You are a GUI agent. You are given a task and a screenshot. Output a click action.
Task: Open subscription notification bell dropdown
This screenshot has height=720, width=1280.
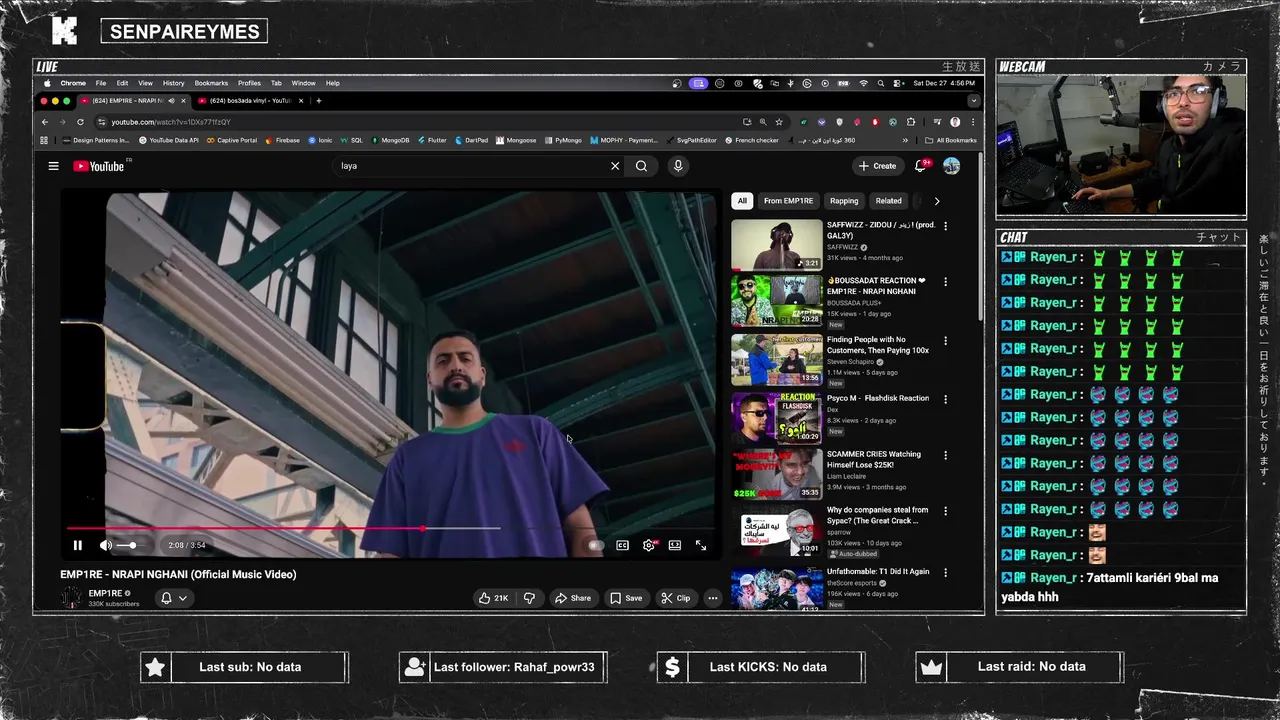174,598
